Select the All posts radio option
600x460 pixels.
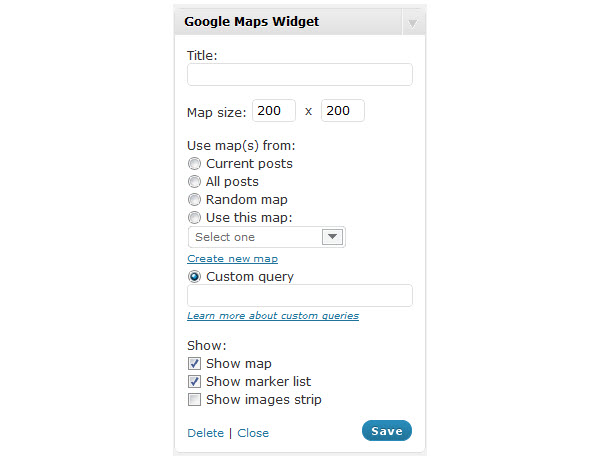[195, 182]
